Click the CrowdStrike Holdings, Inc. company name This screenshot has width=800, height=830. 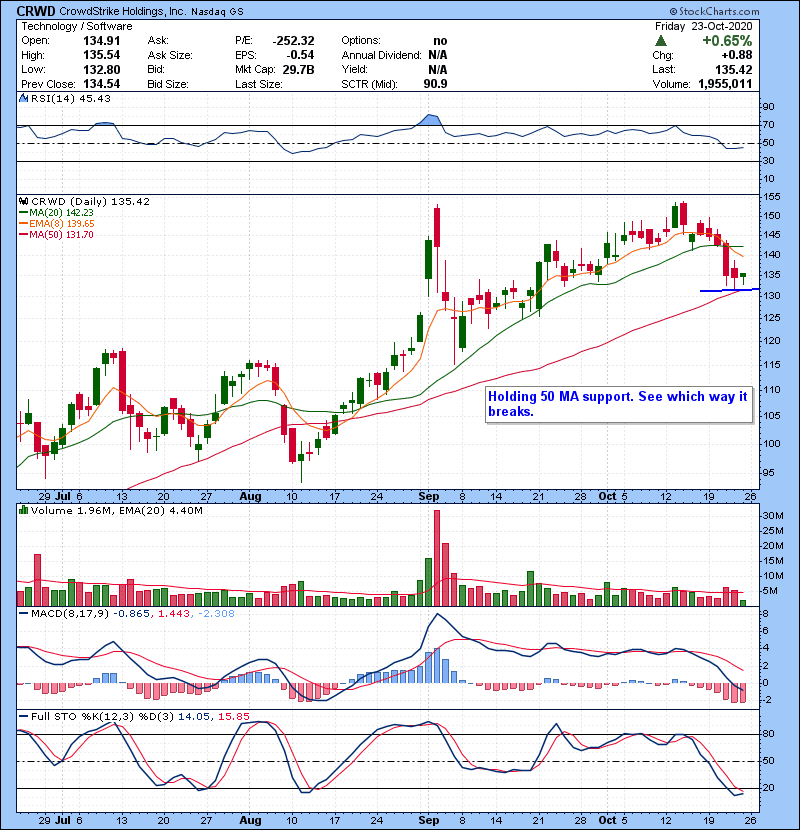[122, 11]
